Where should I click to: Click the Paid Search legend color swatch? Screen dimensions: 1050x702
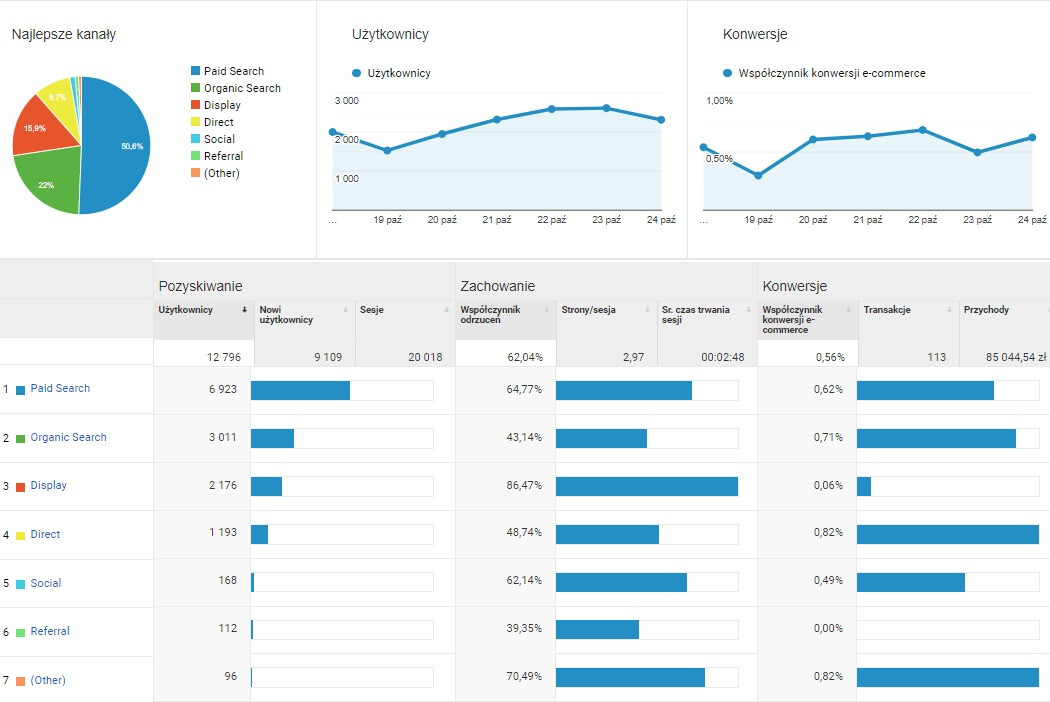[195, 71]
